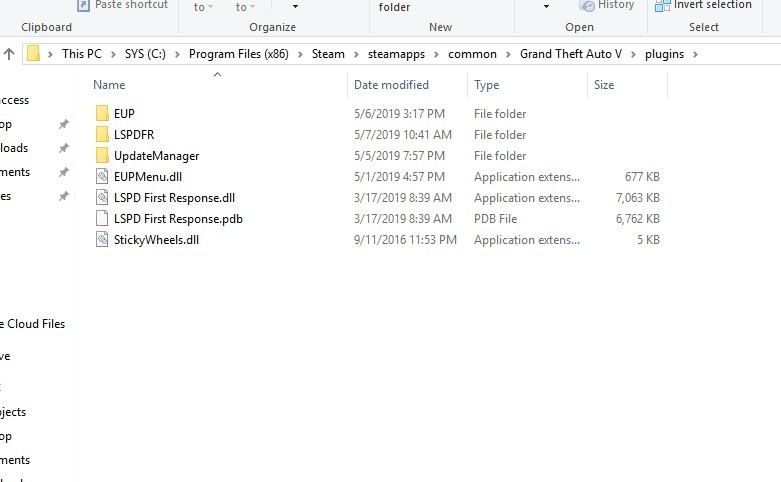Click the 5/6/2019 3:17 PM date cell

pos(399,114)
